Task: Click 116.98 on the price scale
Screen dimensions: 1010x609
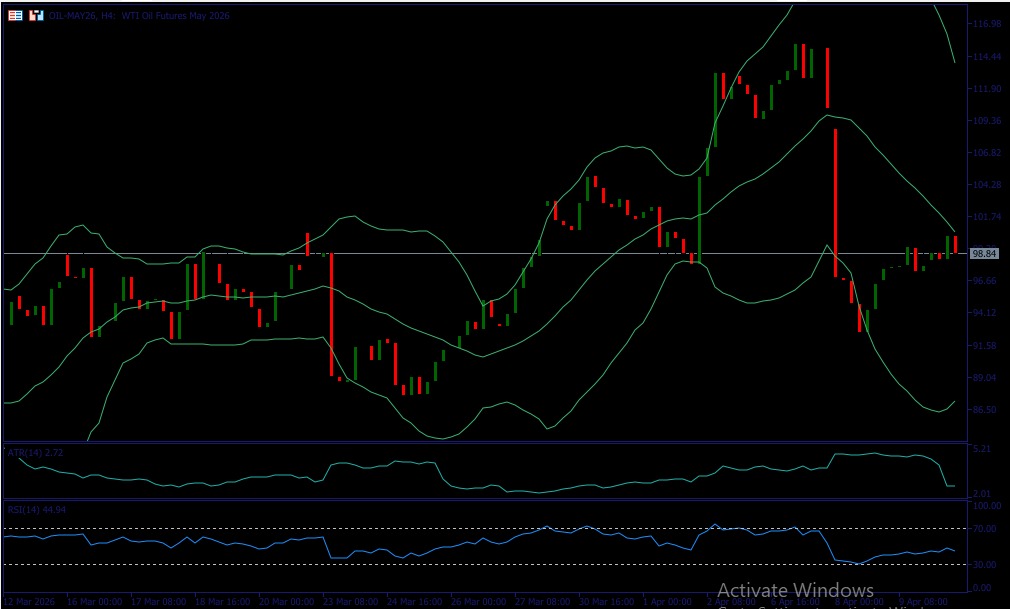Action: click(986, 23)
